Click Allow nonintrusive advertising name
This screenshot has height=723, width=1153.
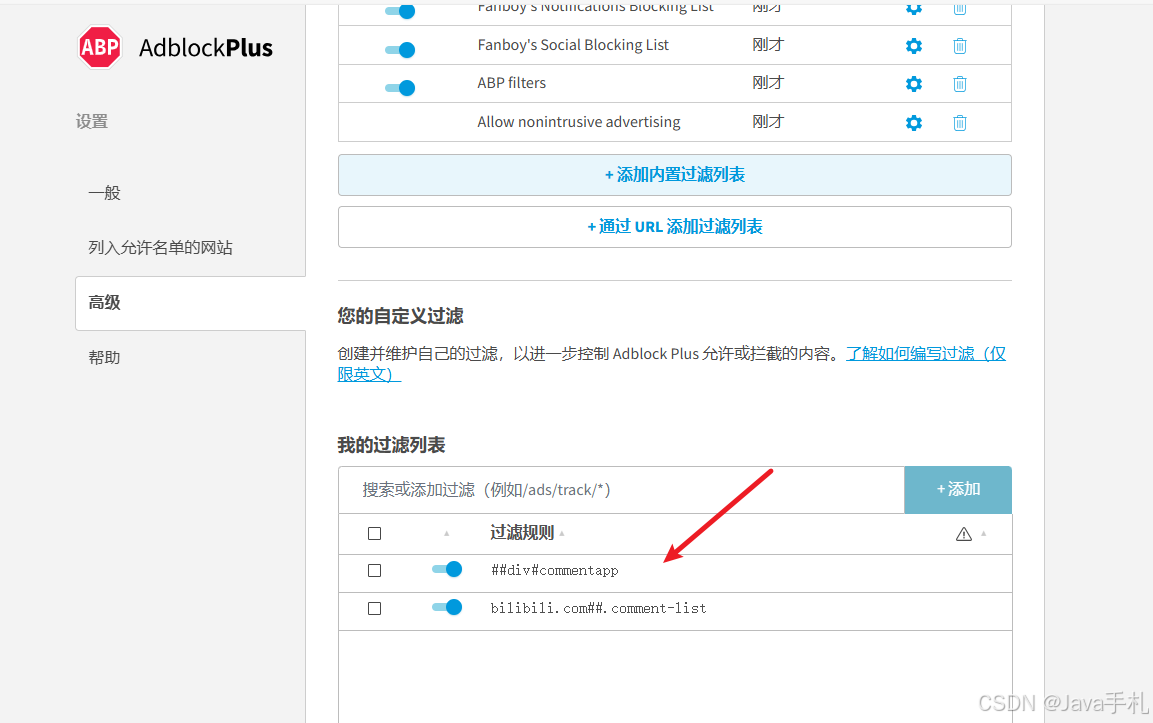coord(579,122)
